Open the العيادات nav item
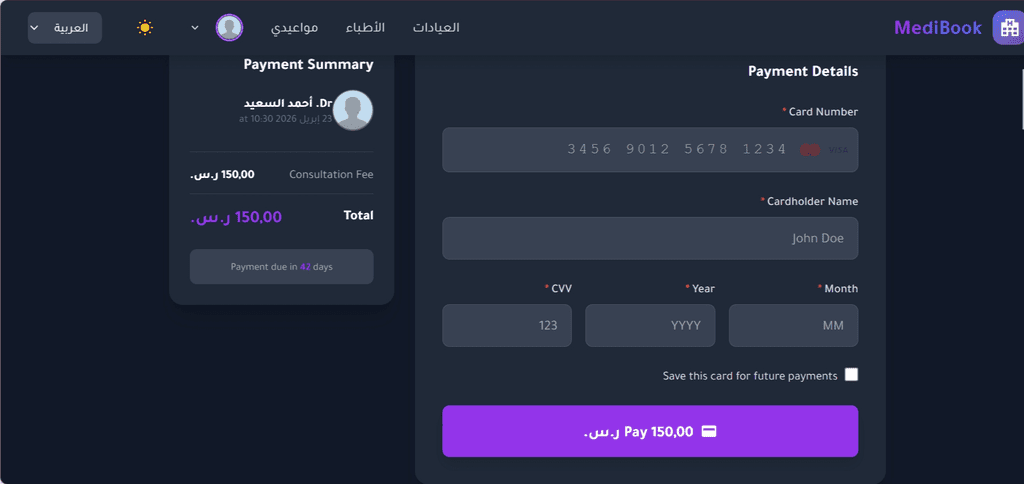1024x484 pixels. pyautogui.click(x=436, y=28)
